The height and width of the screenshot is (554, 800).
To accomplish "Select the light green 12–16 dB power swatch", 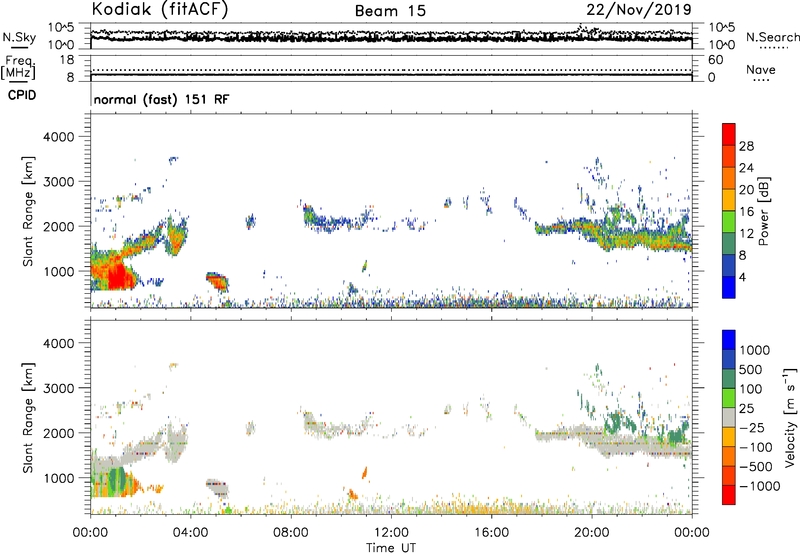I will click(729, 222).
